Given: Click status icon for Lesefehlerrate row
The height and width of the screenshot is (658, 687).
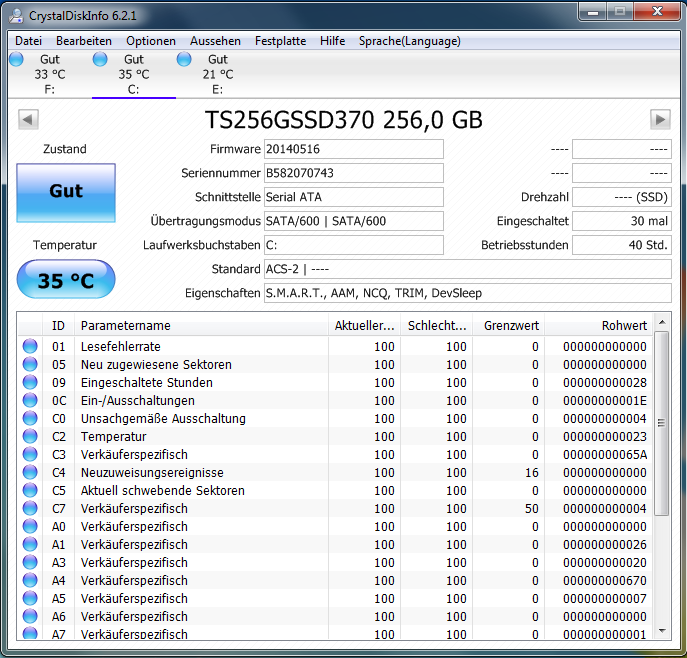Looking at the screenshot, I should click(30, 346).
